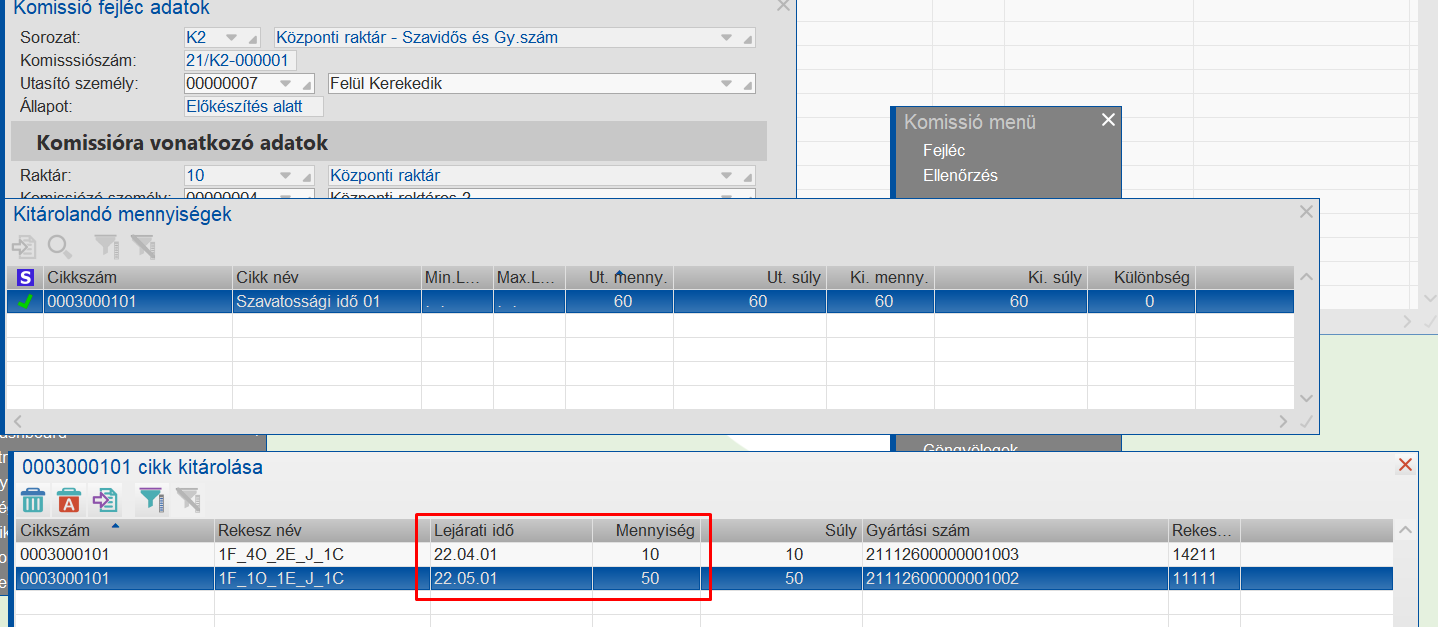The width and height of the screenshot is (1438, 627).
Task: Close the Kitárolandó mennyiségek window
Action: coord(1305,212)
